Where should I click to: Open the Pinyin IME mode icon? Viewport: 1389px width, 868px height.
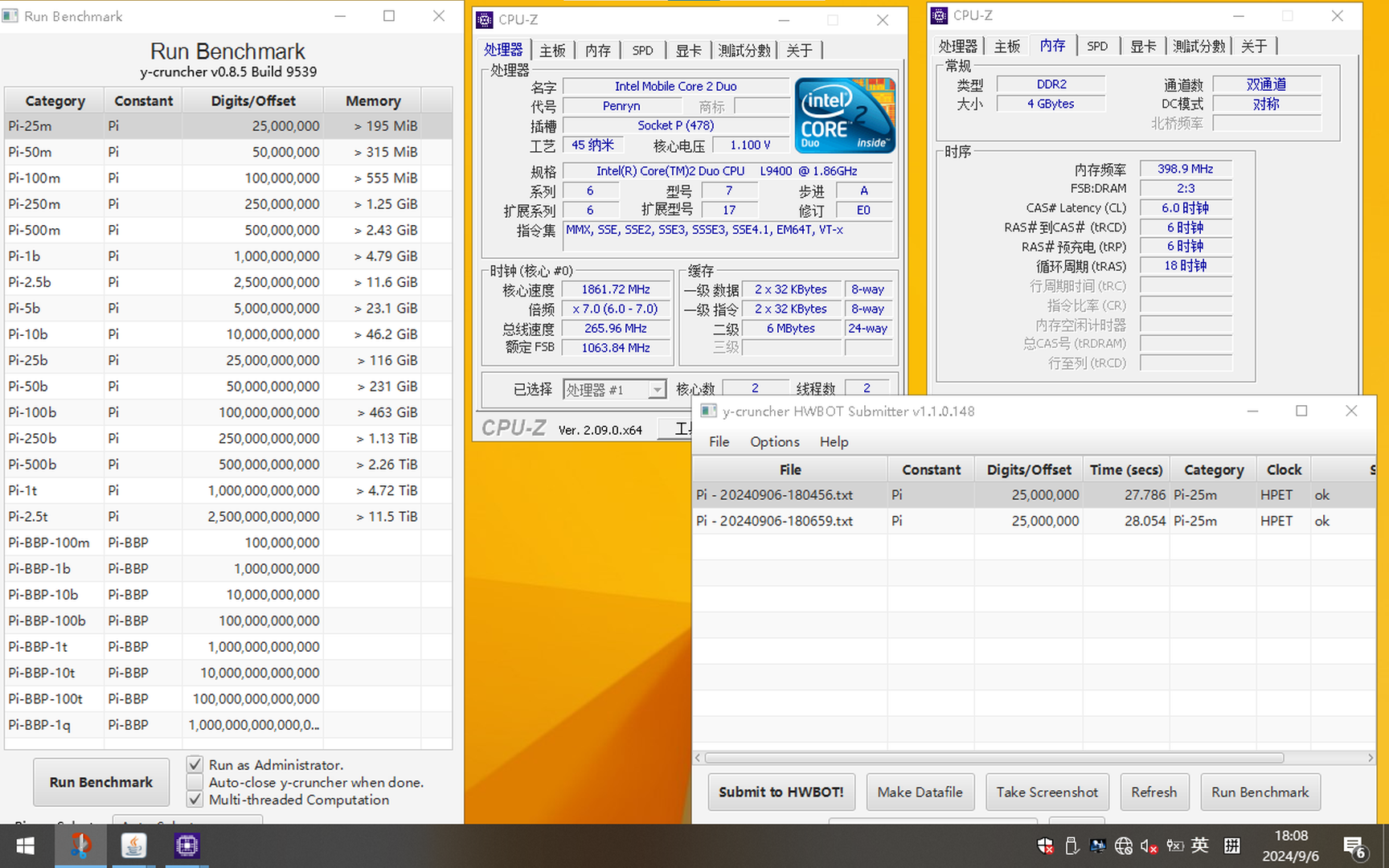click(1231, 845)
